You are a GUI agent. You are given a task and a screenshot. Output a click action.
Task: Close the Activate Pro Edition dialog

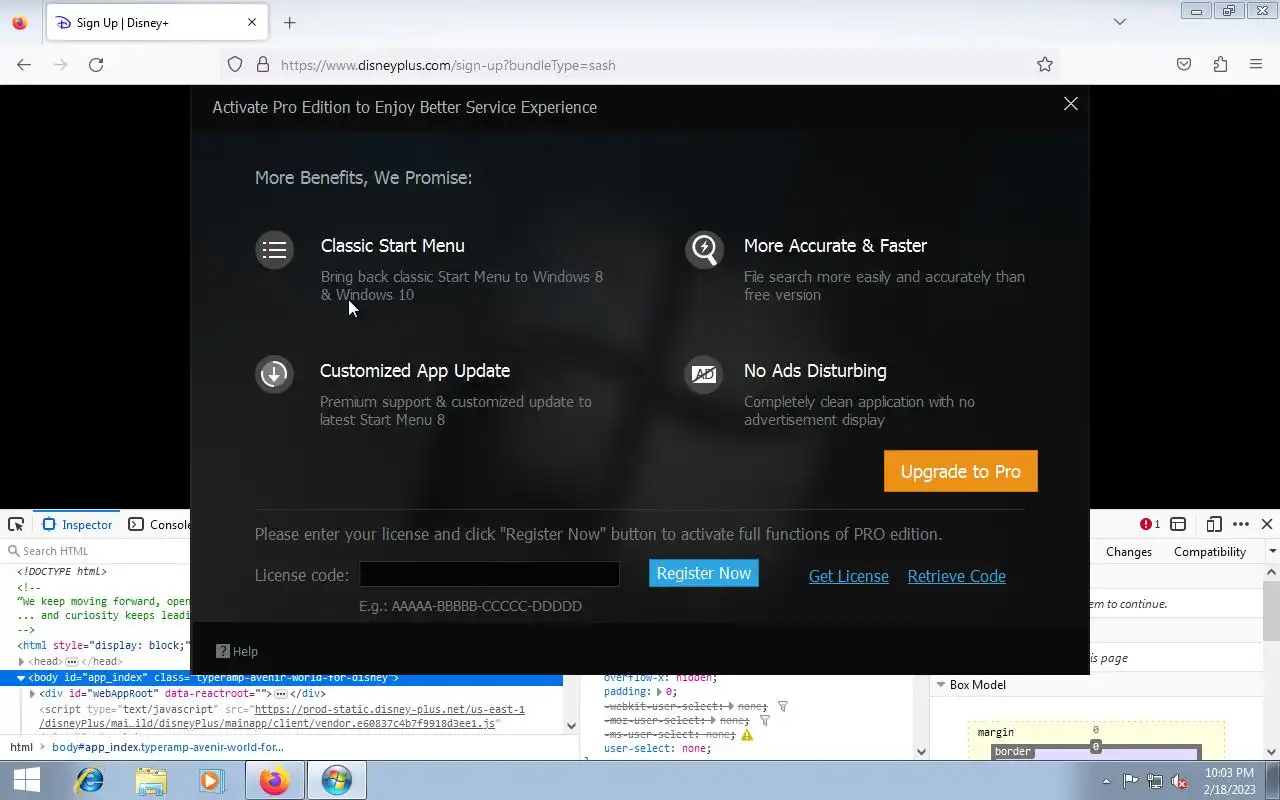[x=1071, y=104]
